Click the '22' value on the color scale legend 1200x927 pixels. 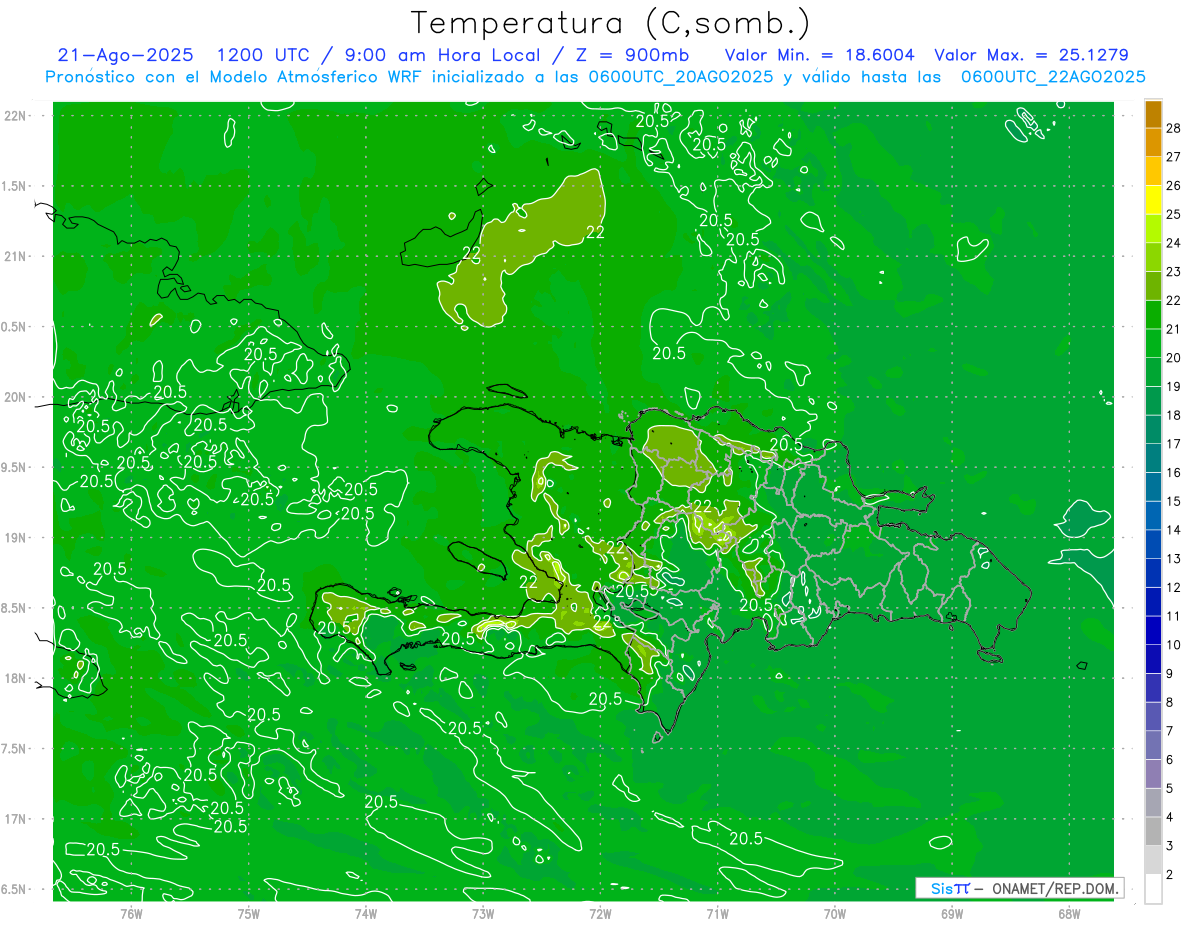[1174, 300]
